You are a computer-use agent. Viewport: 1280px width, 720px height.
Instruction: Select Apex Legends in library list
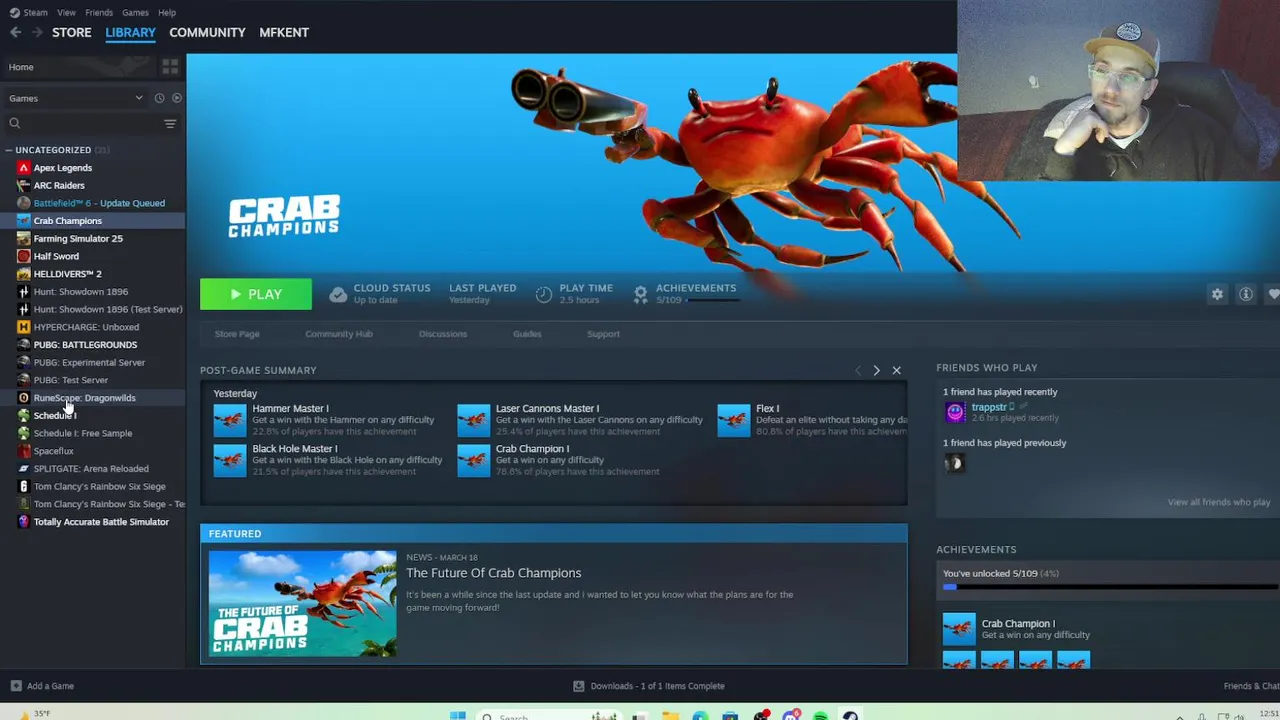pyautogui.click(x=62, y=168)
